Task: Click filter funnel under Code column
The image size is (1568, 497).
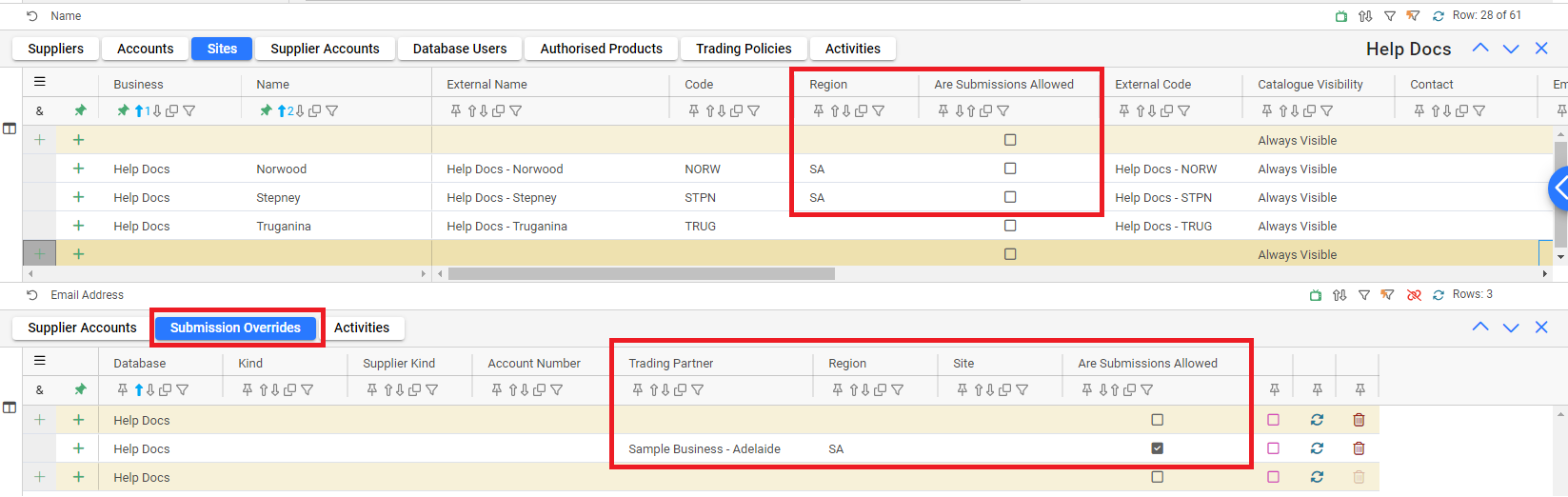Action: coord(754,111)
